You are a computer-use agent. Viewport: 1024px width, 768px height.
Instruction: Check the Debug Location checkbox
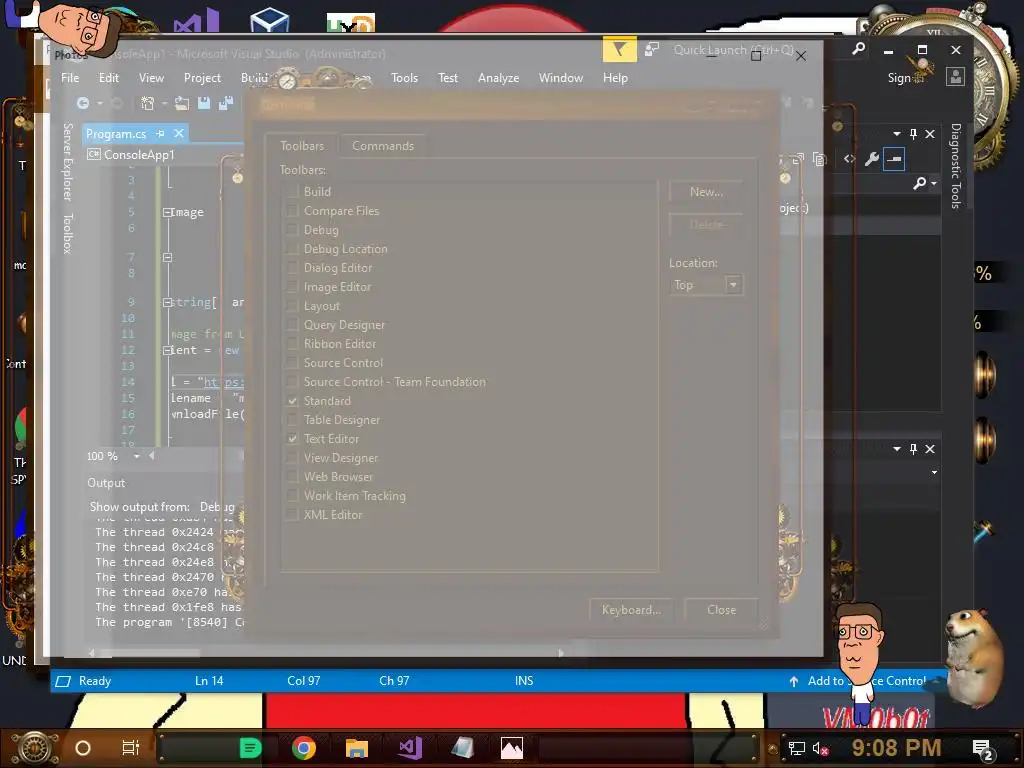tap(293, 249)
